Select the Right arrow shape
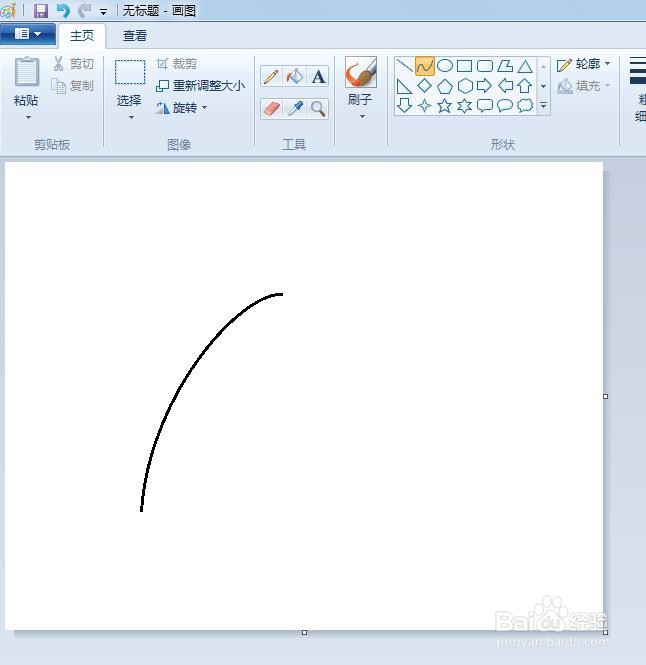The image size is (646, 665). tap(485, 86)
